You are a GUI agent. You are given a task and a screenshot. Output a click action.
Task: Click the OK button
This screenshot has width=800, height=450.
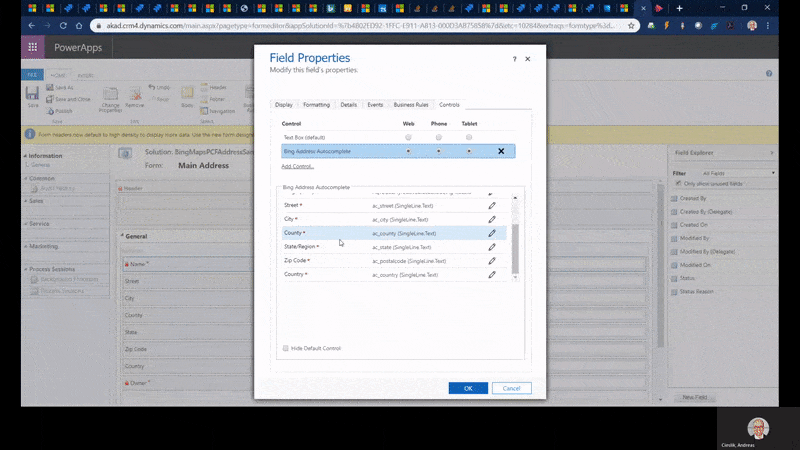tap(468, 388)
